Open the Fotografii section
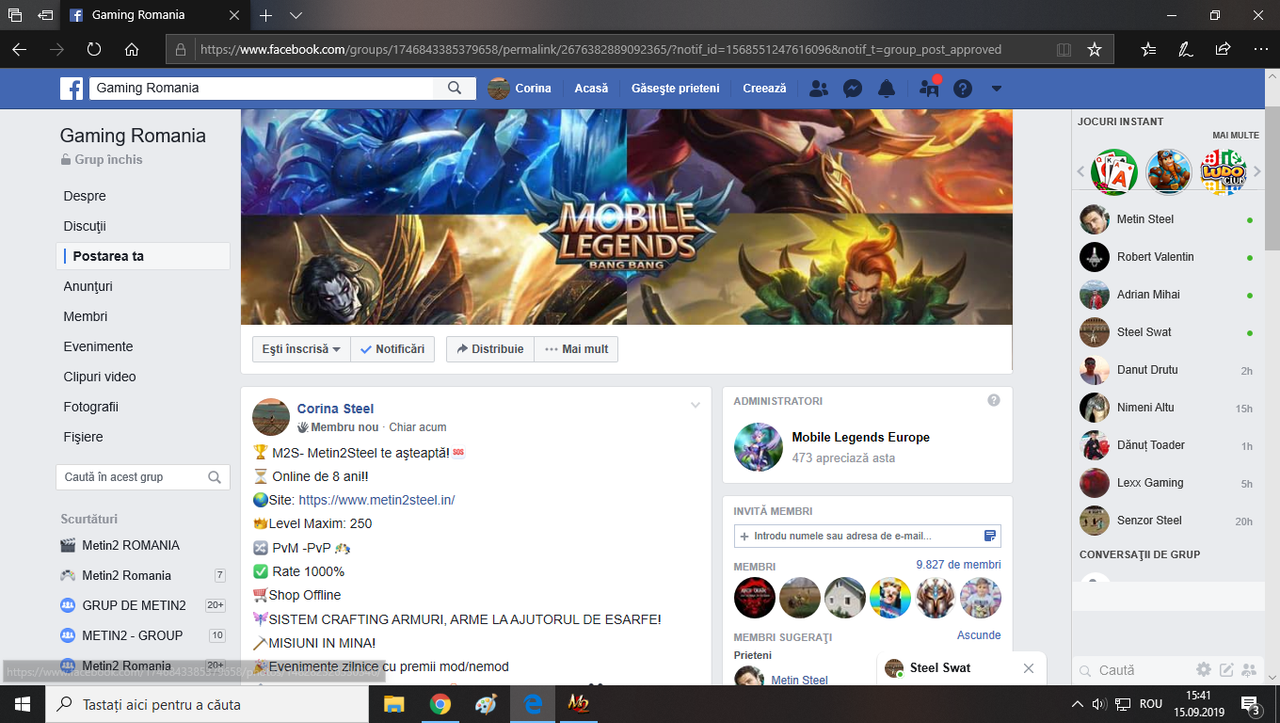The height and width of the screenshot is (723, 1280). pyautogui.click(x=91, y=406)
